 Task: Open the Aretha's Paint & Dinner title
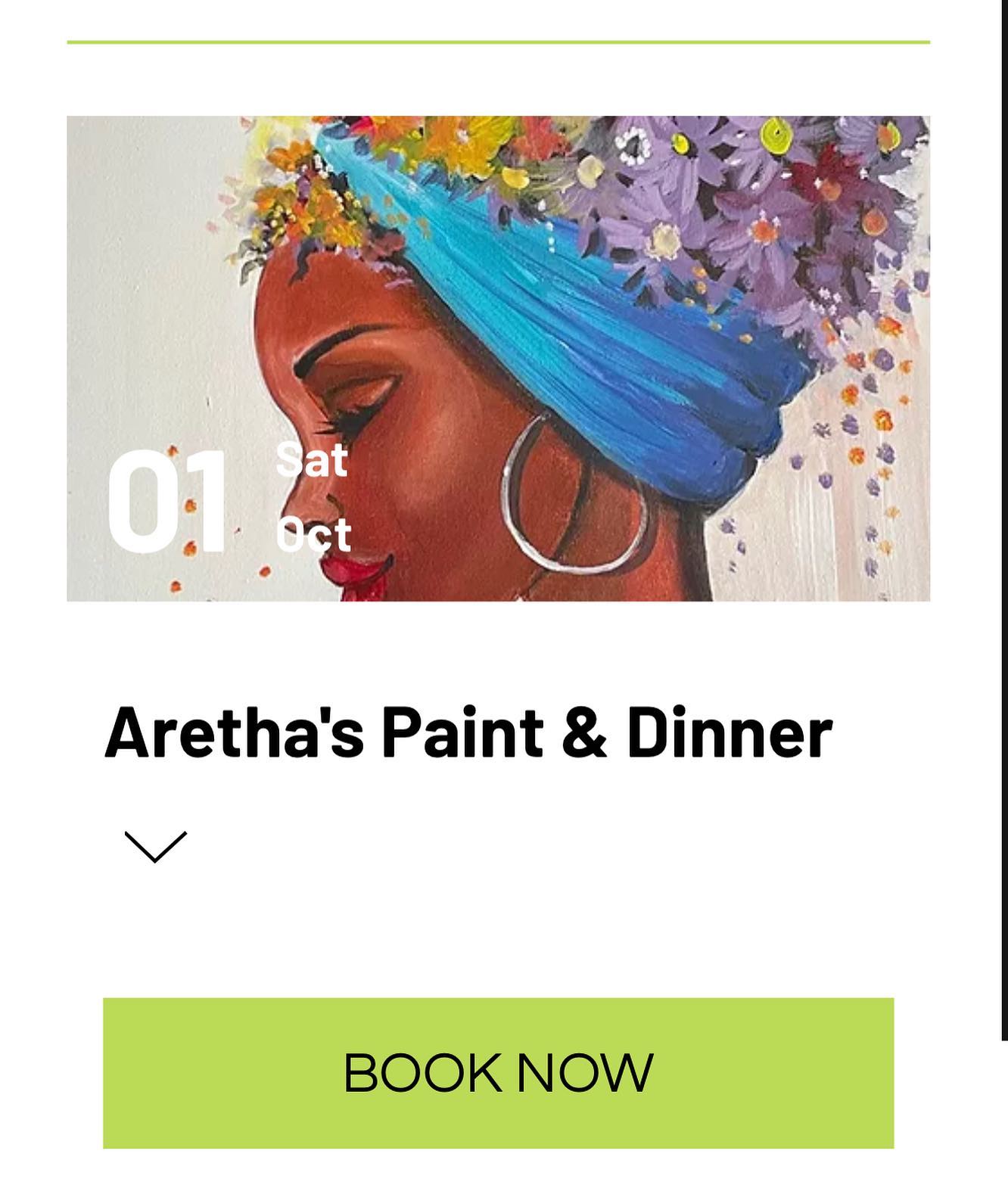point(468,732)
